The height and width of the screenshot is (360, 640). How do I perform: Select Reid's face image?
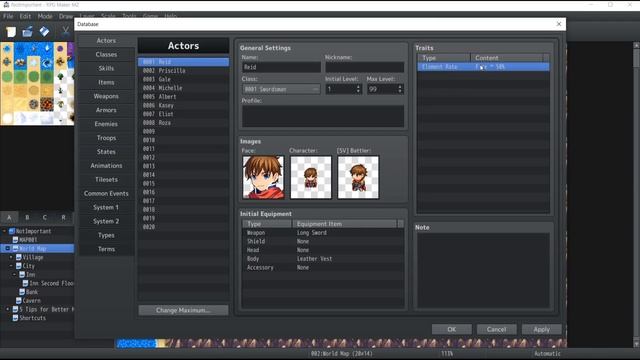click(x=263, y=177)
